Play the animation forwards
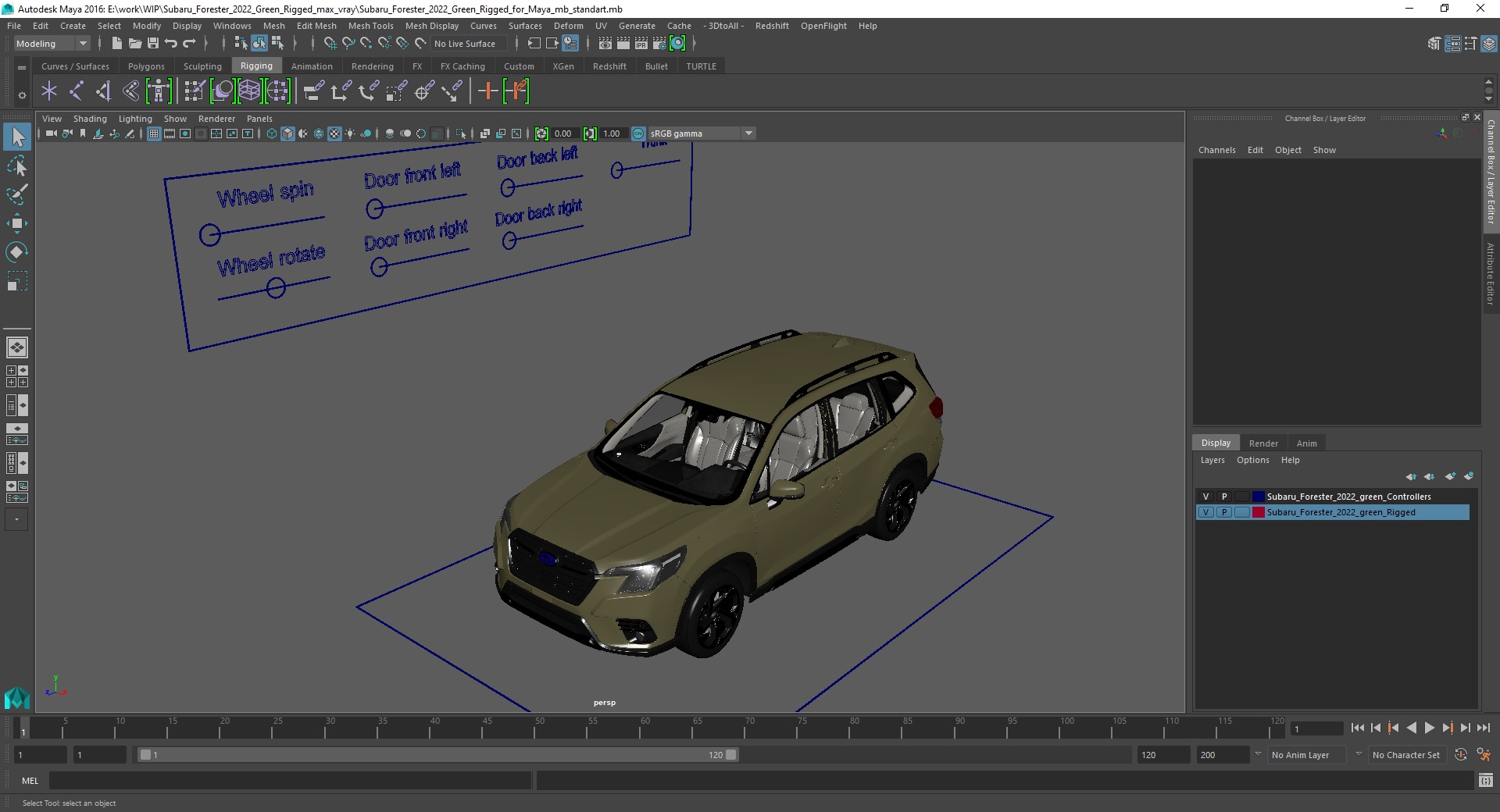Viewport: 1500px width, 812px height. click(x=1429, y=728)
